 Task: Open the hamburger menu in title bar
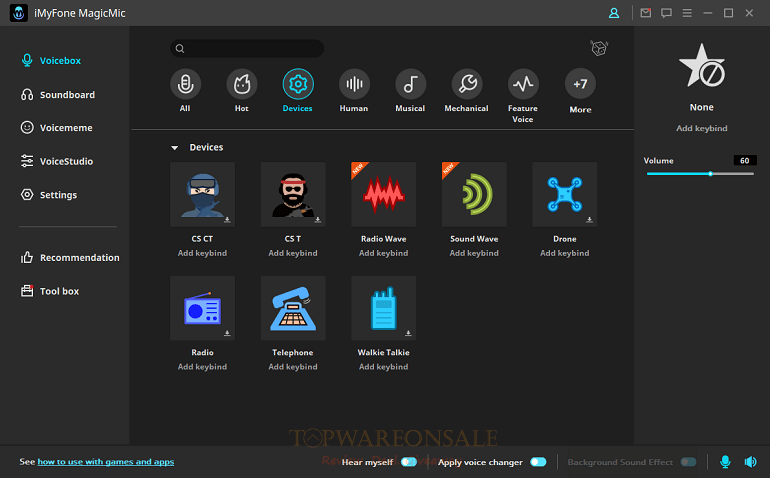tap(687, 13)
